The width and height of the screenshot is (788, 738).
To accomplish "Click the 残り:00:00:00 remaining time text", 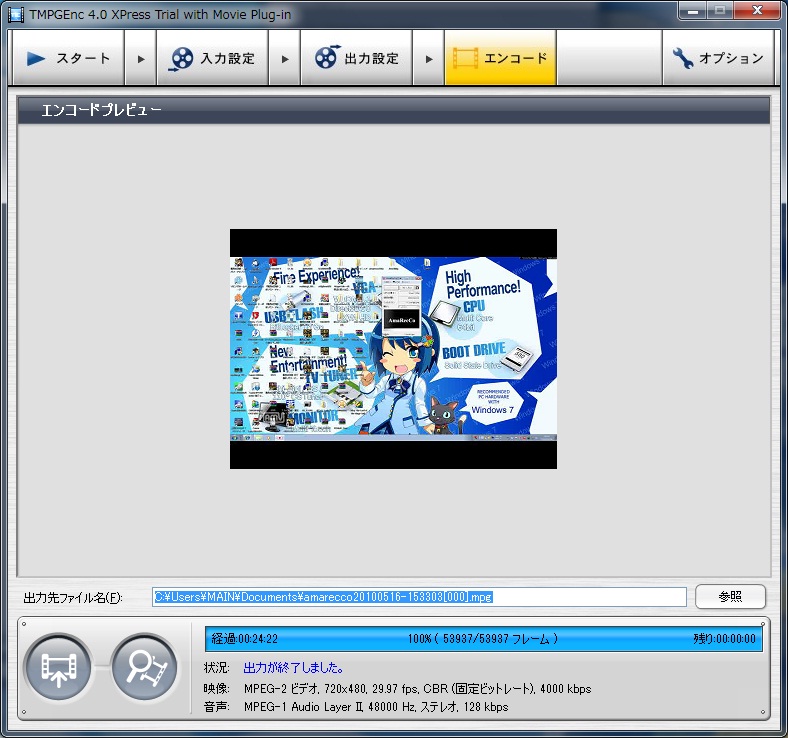I will [x=724, y=639].
